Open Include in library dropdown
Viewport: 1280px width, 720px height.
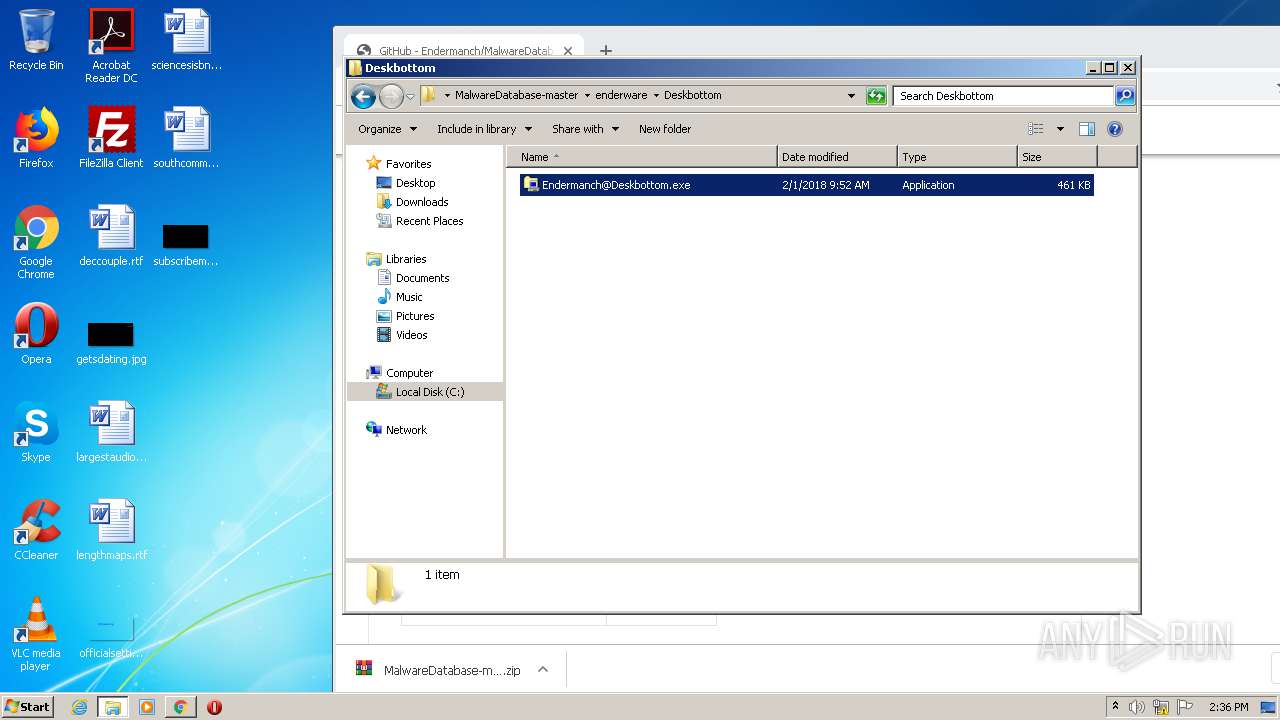click(x=484, y=129)
